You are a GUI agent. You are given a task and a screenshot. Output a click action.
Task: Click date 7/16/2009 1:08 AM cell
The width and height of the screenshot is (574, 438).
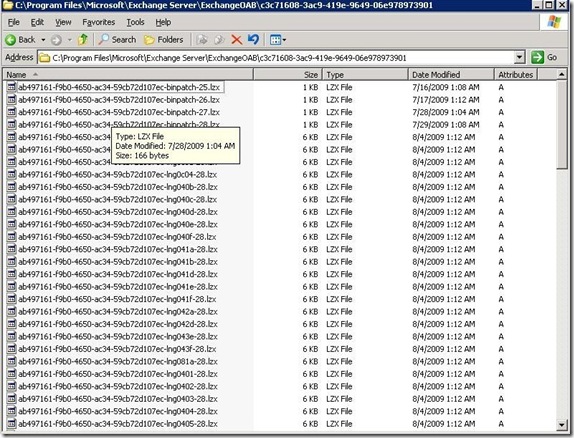pos(446,87)
